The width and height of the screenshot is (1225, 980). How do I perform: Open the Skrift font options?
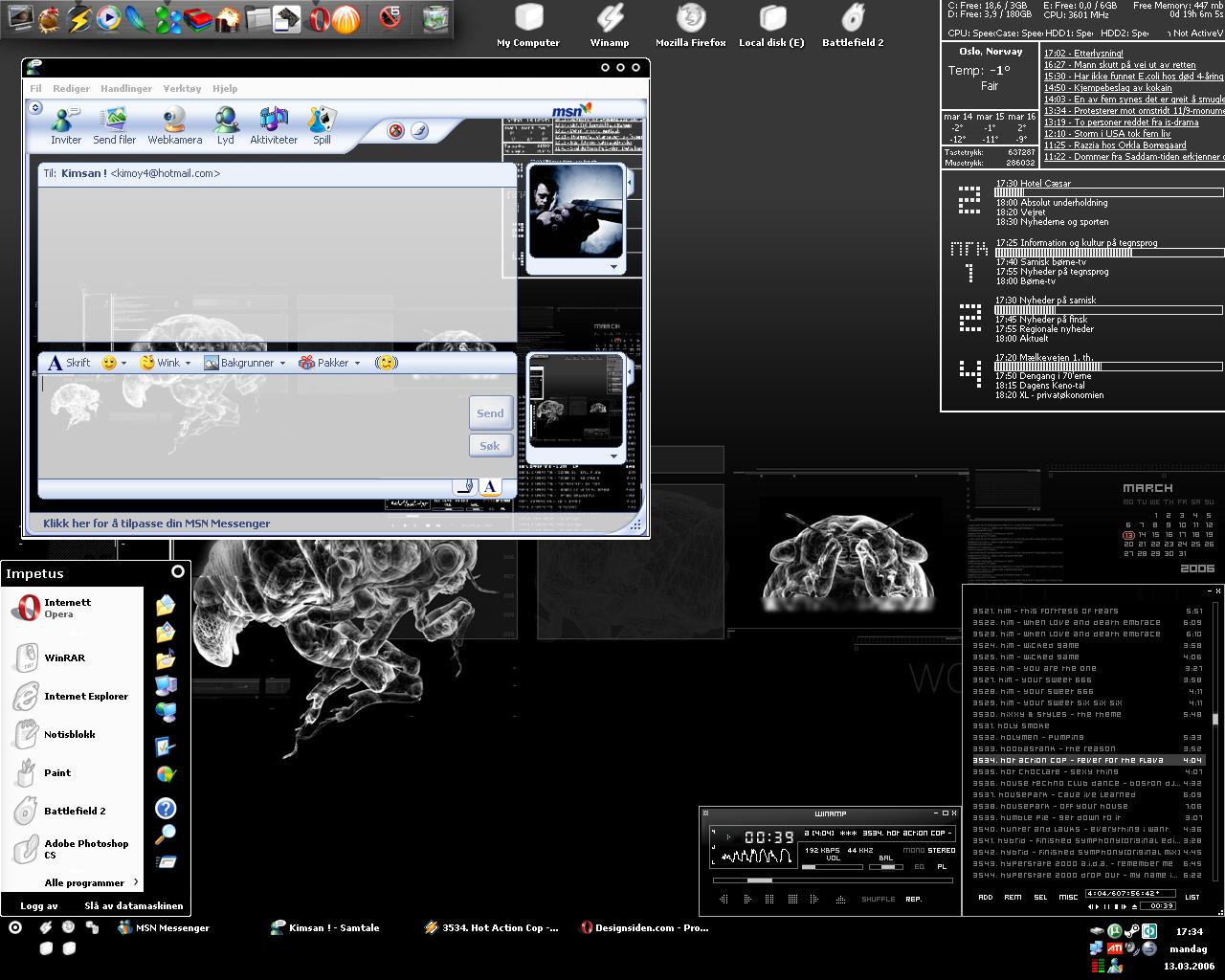click(x=69, y=363)
